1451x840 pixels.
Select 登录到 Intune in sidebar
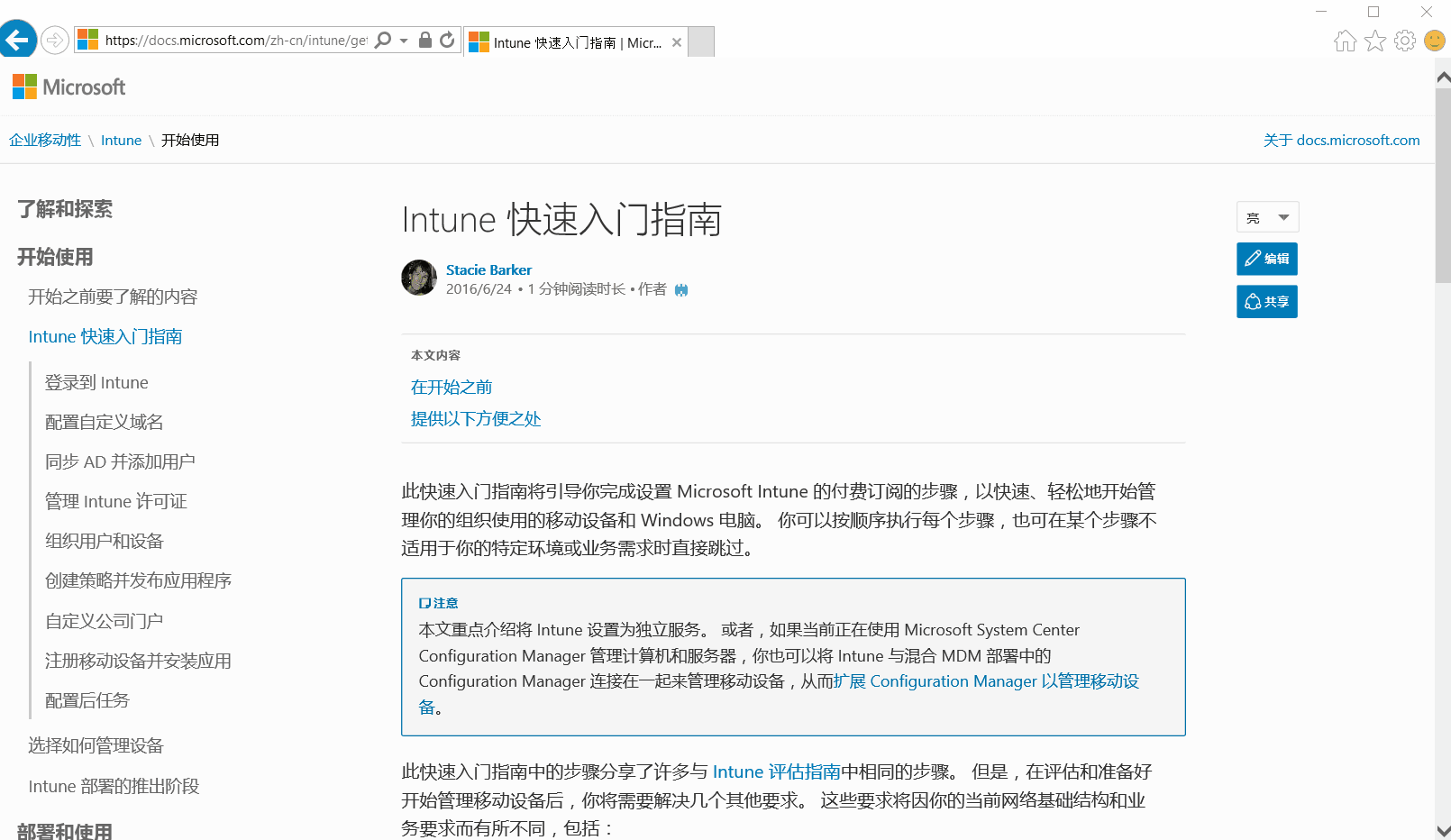click(x=96, y=382)
